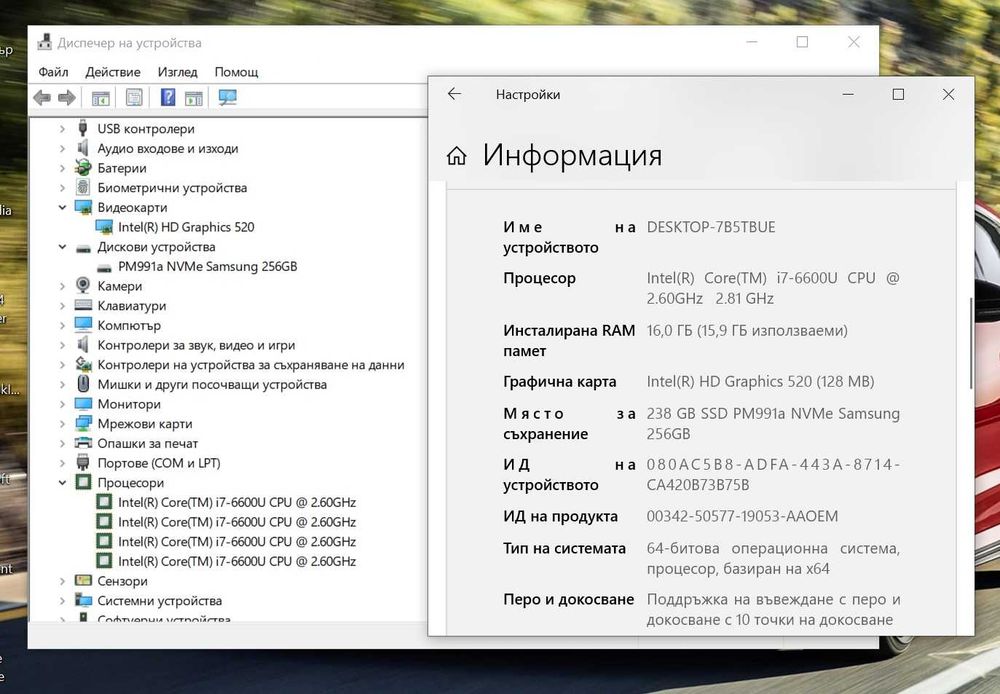The width and height of the screenshot is (1000, 694).
Task: Click the Сензори sensor icon
Action: (83, 580)
